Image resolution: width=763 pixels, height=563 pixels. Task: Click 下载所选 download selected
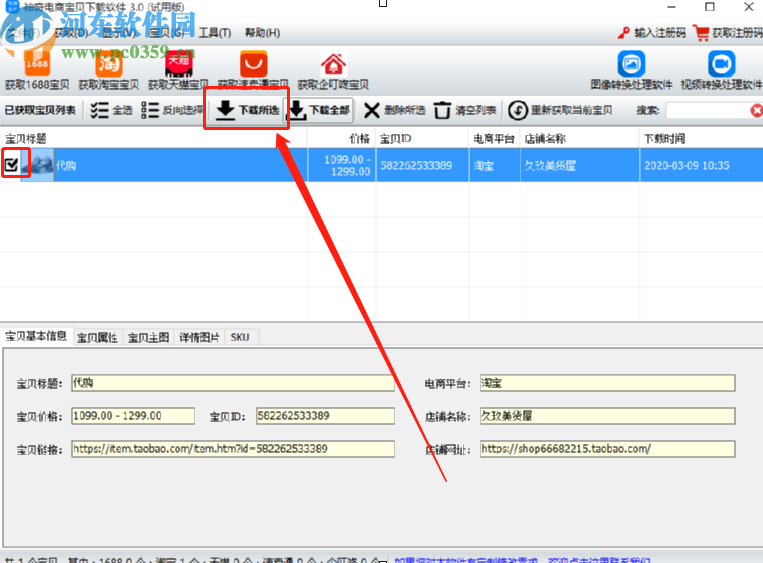(247, 110)
